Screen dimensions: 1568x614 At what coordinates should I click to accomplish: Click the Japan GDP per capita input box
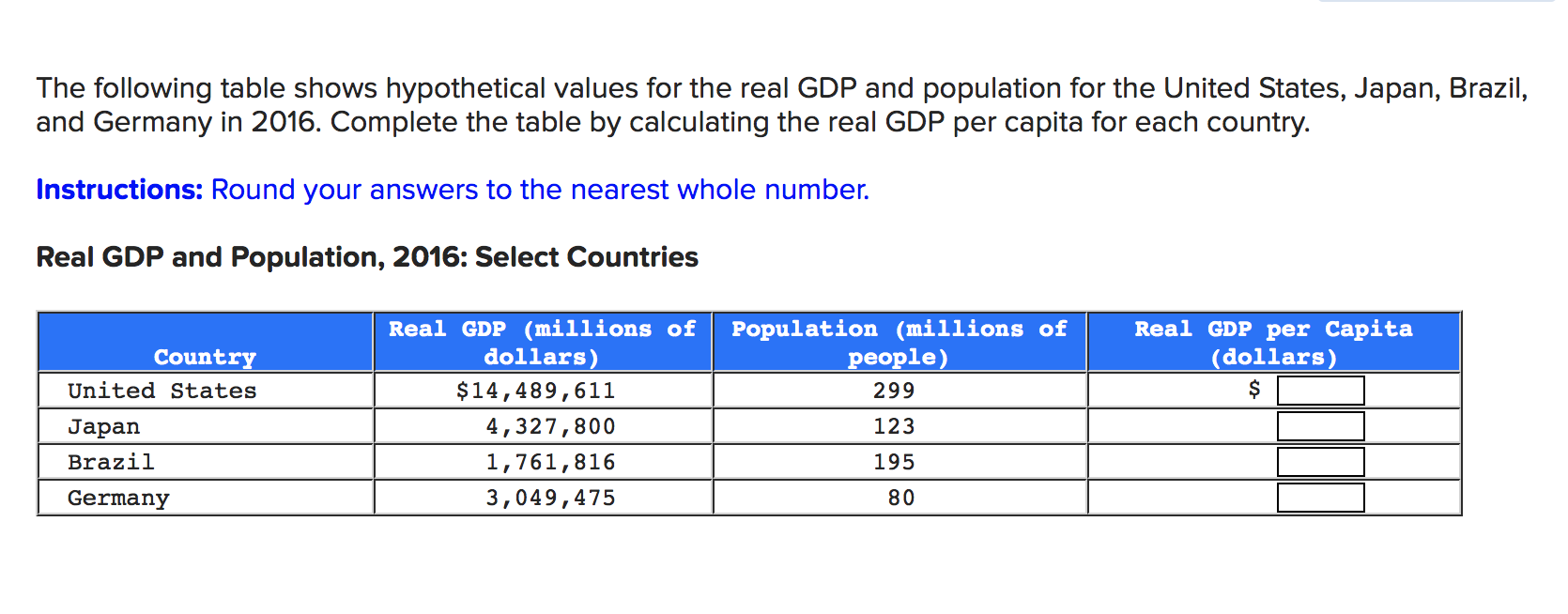click(1319, 425)
